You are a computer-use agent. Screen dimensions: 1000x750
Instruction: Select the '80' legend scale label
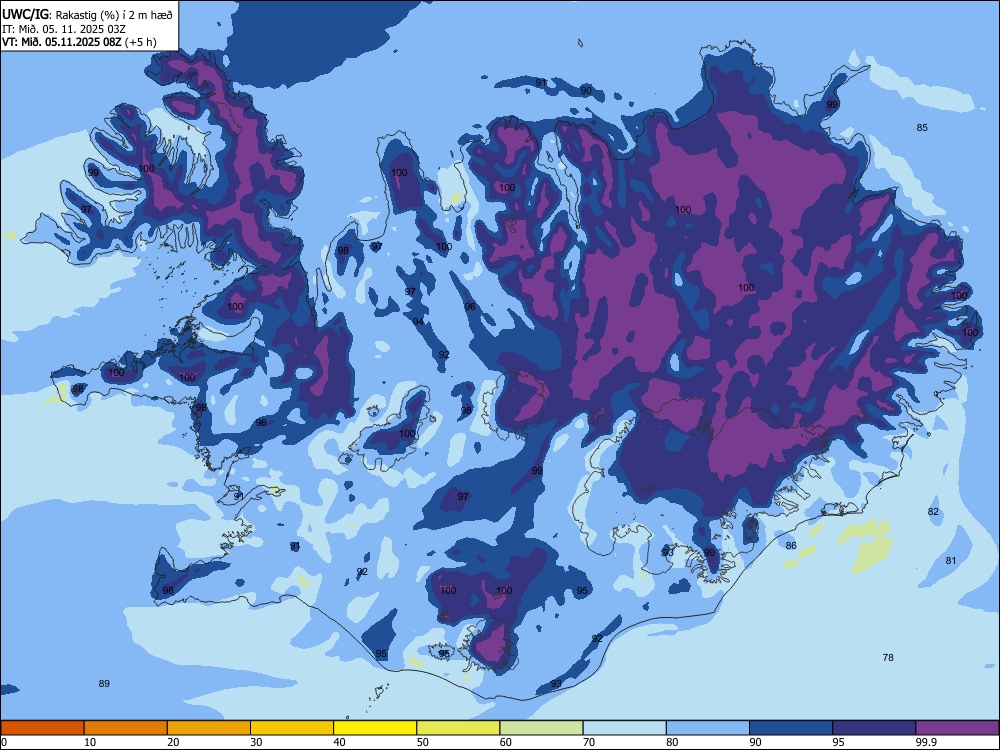tap(672, 742)
